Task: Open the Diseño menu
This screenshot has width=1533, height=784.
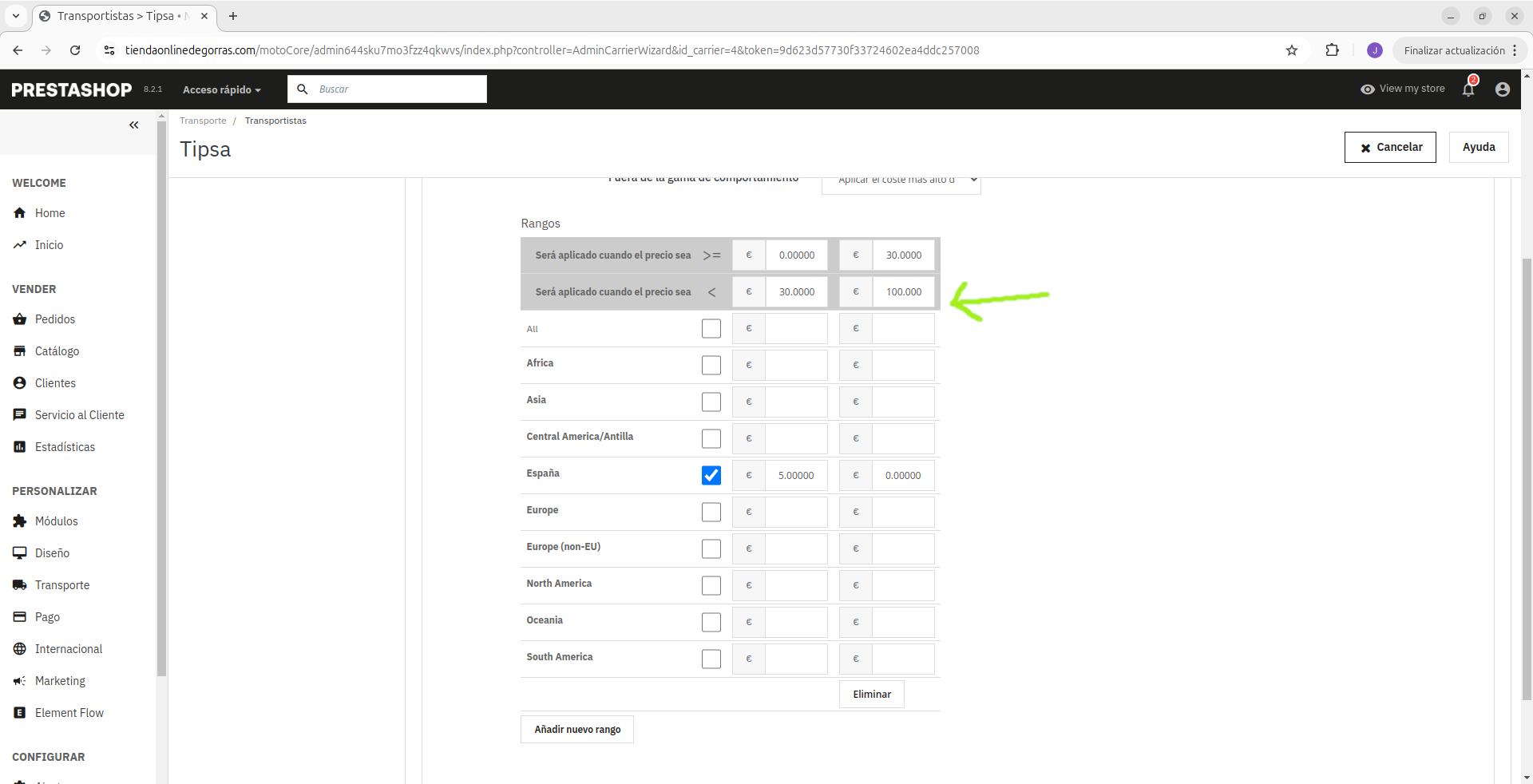Action: [52, 553]
